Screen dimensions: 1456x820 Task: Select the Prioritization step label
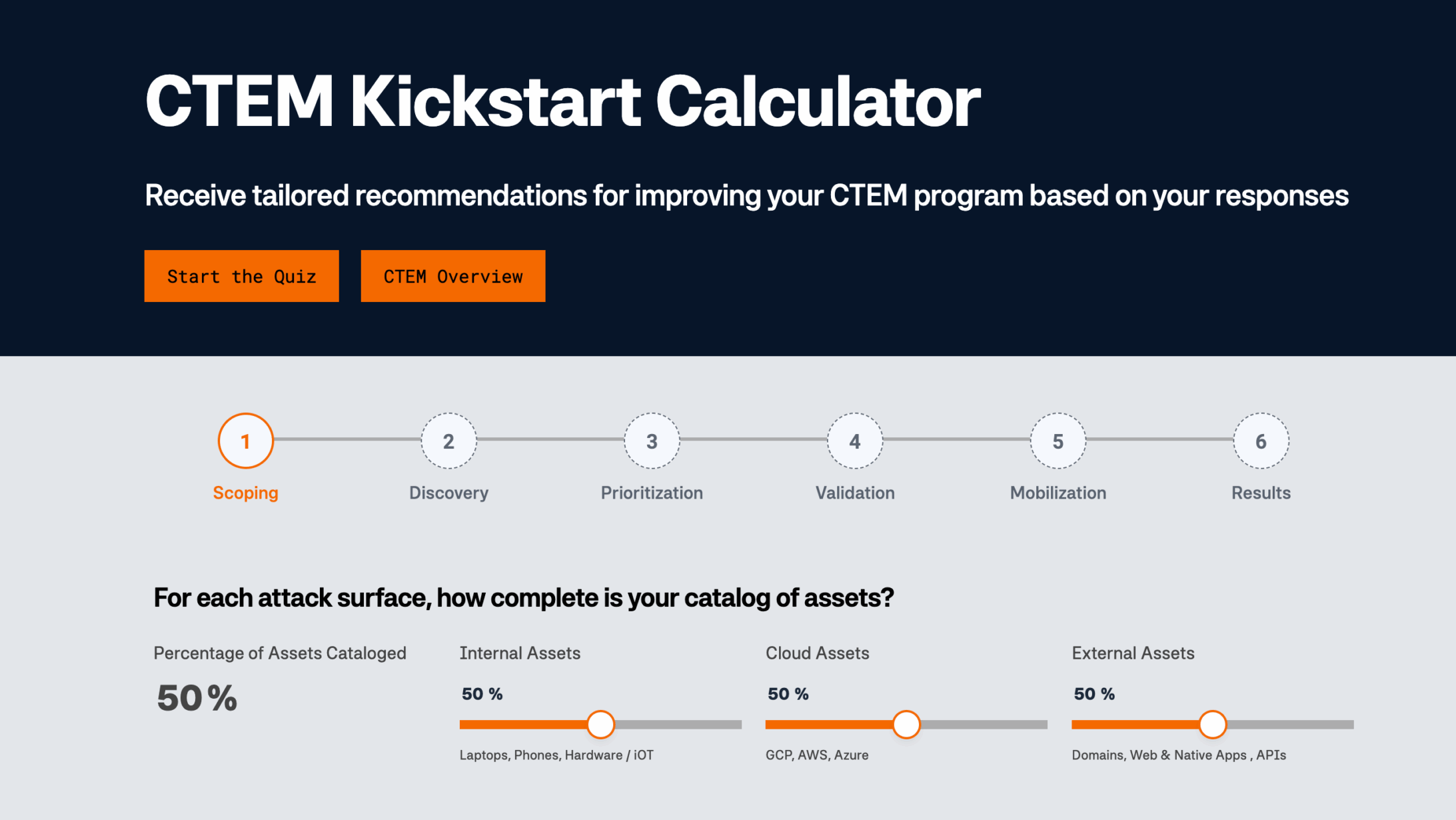click(x=652, y=493)
